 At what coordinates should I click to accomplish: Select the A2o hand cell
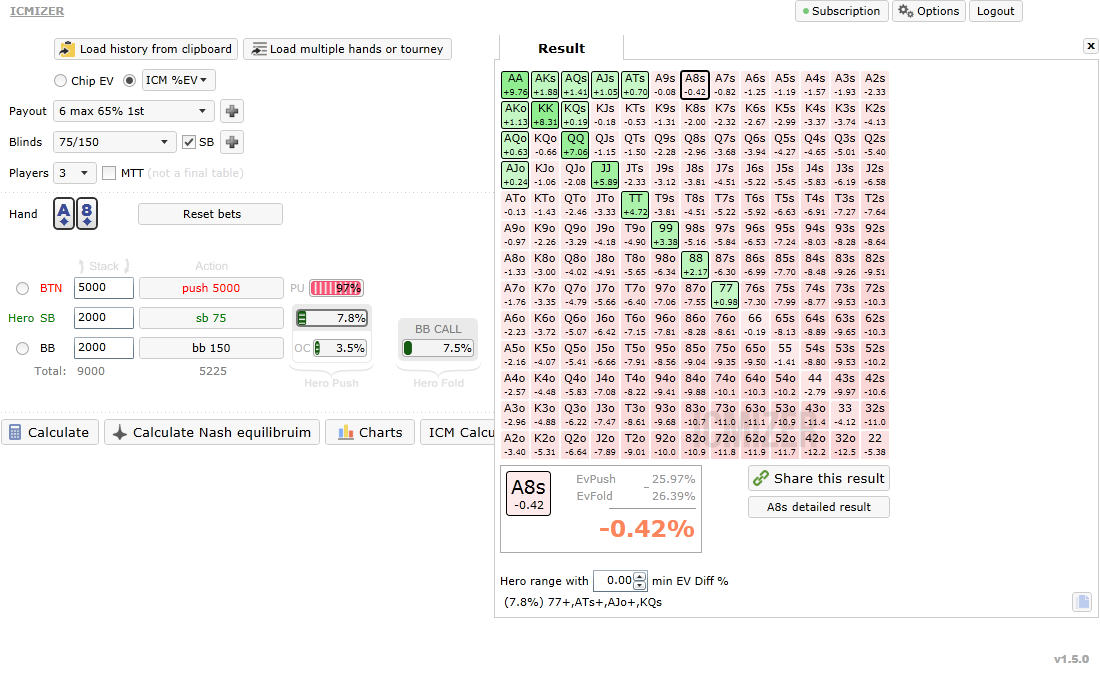[515, 445]
